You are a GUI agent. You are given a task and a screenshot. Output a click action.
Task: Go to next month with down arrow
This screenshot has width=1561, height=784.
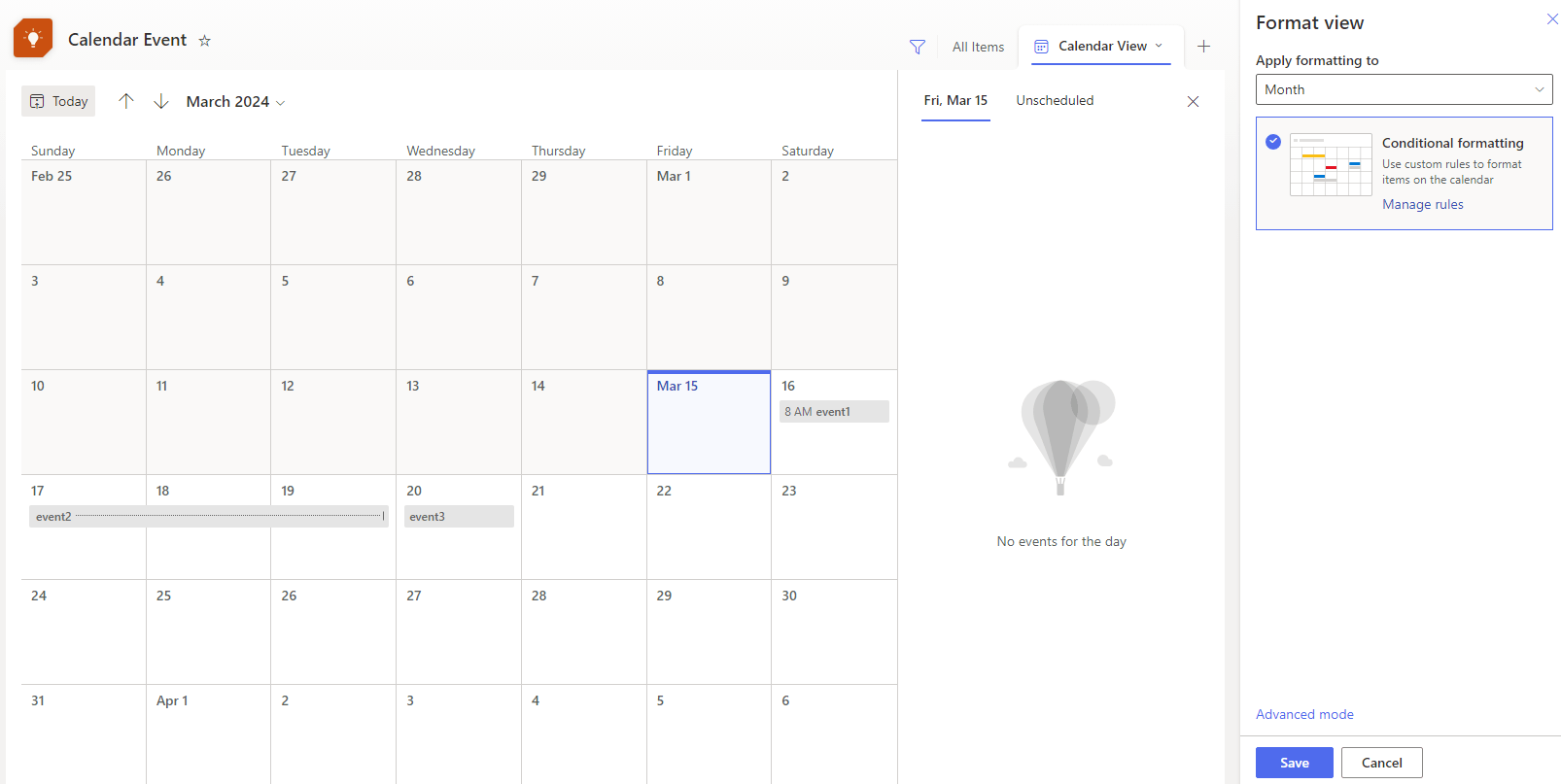coord(161,101)
